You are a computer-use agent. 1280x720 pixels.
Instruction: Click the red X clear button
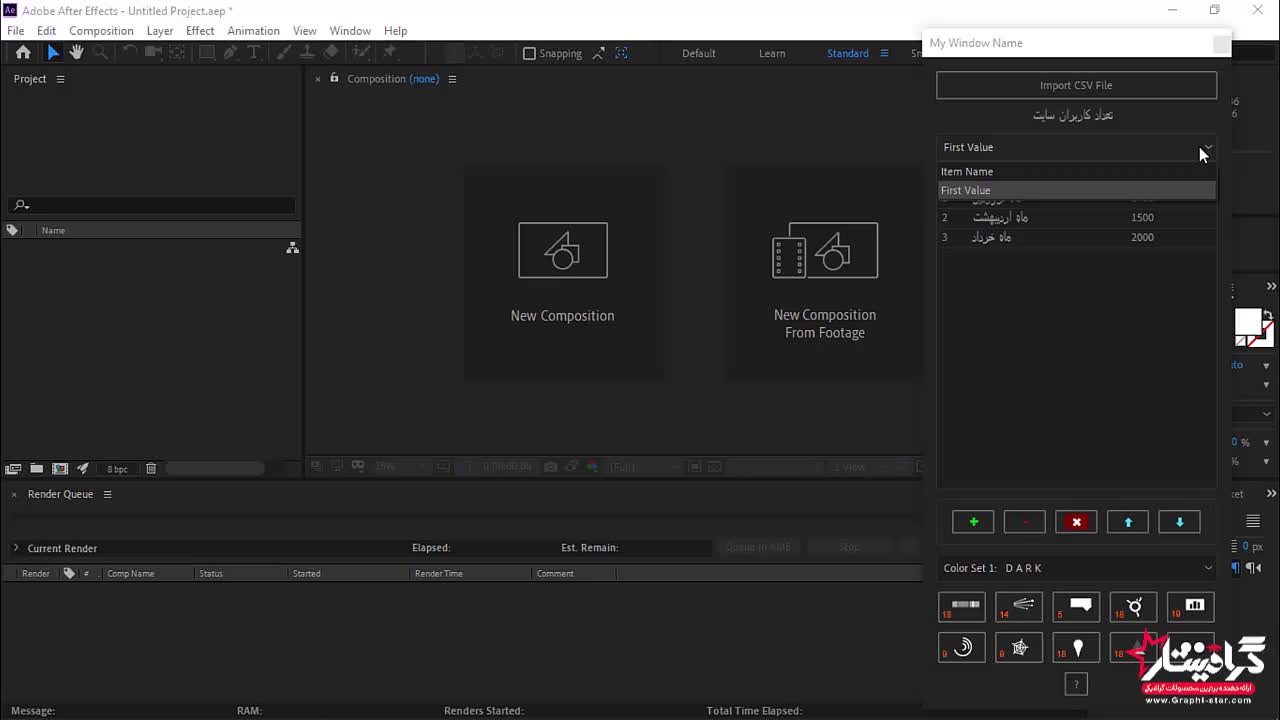click(1076, 522)
